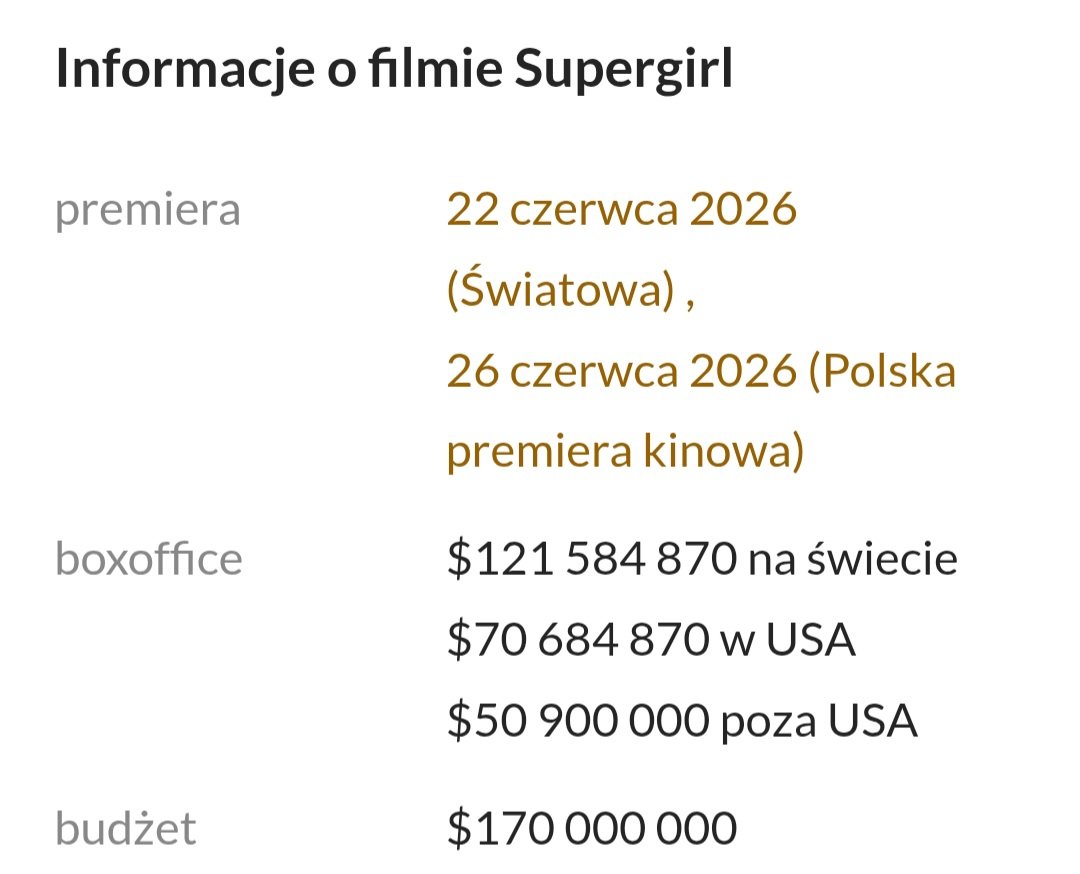
Task: Click the w USA text
Action: (788, 640)
